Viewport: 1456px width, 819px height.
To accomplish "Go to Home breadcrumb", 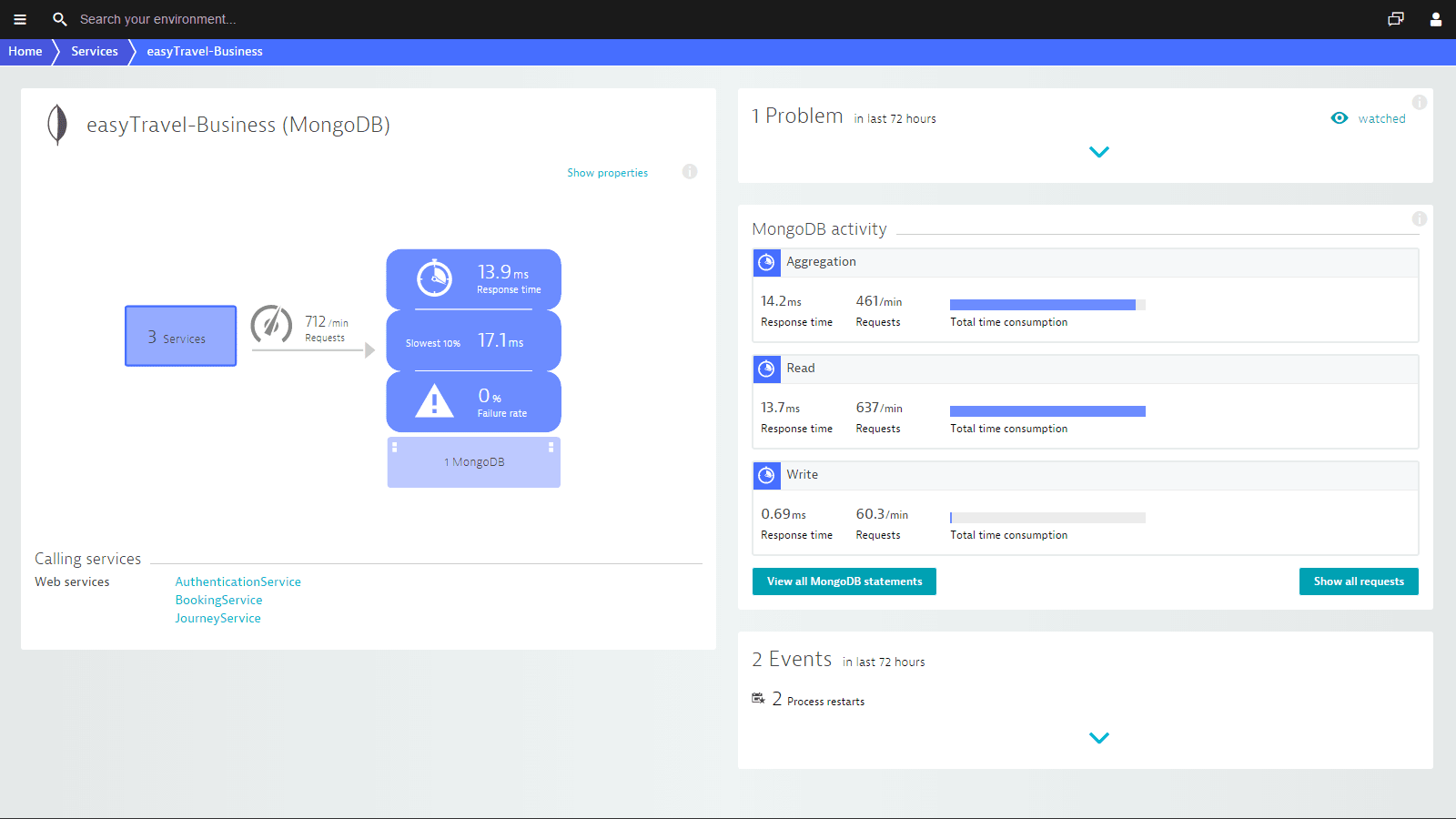I will point(25,52).
